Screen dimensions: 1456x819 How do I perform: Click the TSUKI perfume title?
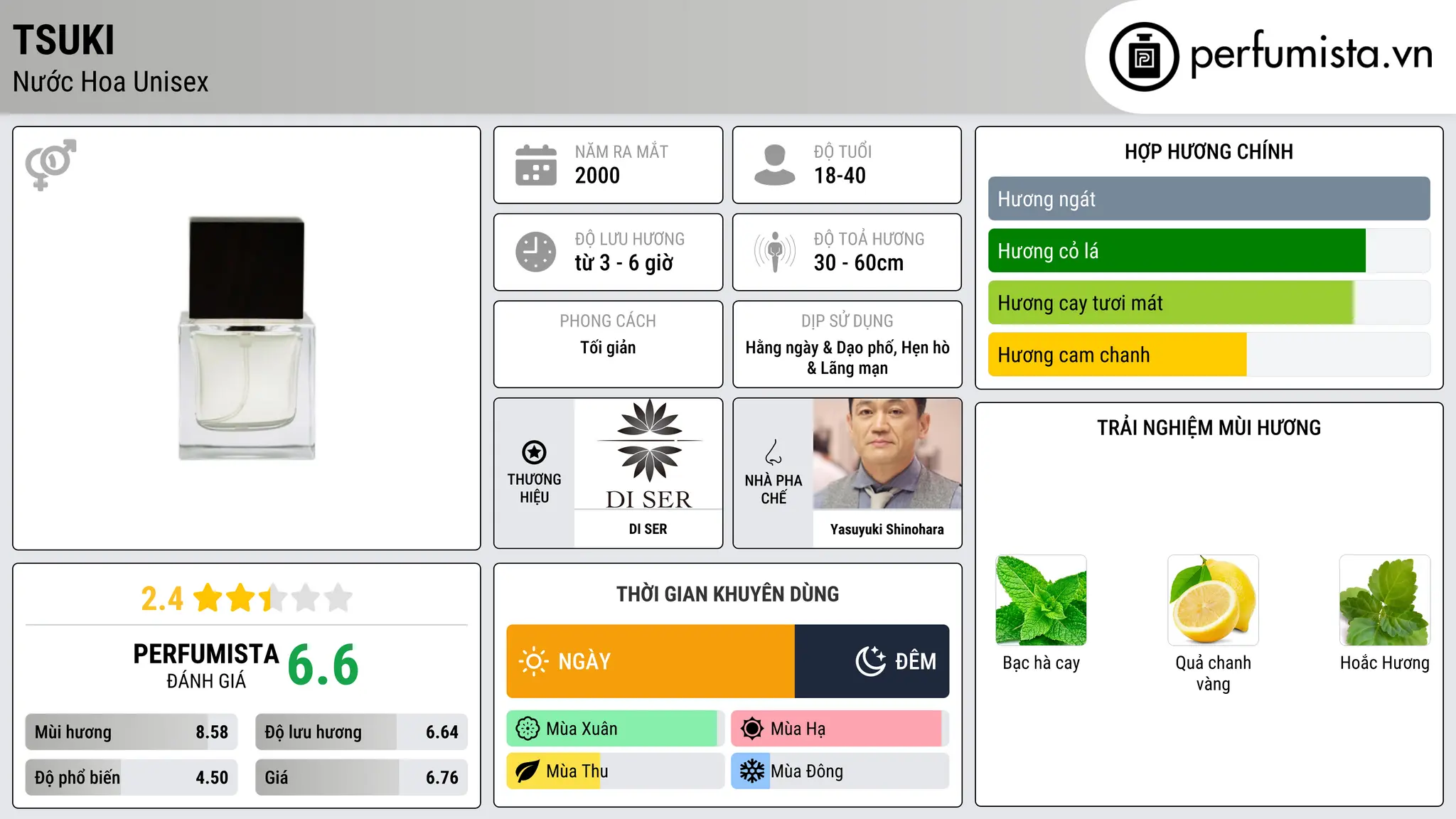(x=64, y=40)
